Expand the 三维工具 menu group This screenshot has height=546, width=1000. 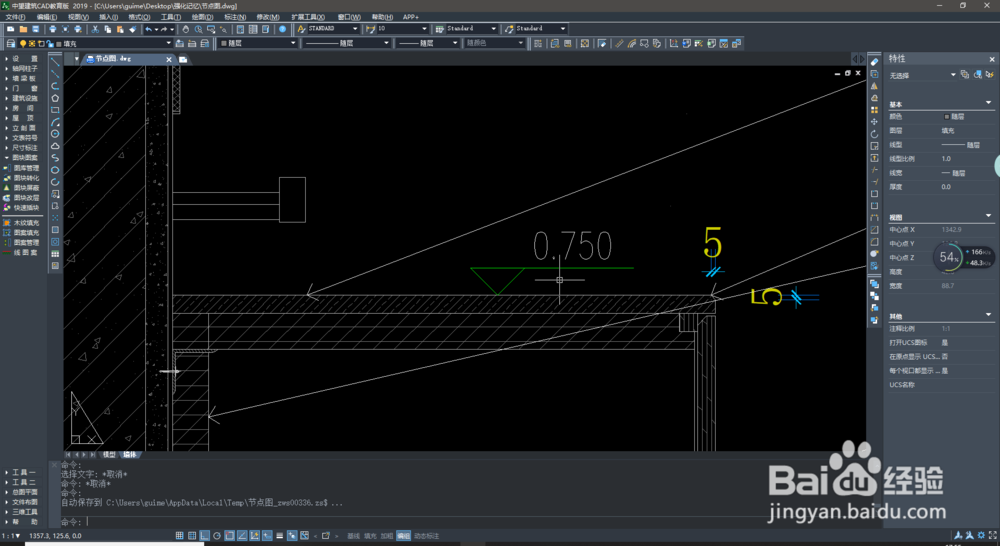(22, 512)
